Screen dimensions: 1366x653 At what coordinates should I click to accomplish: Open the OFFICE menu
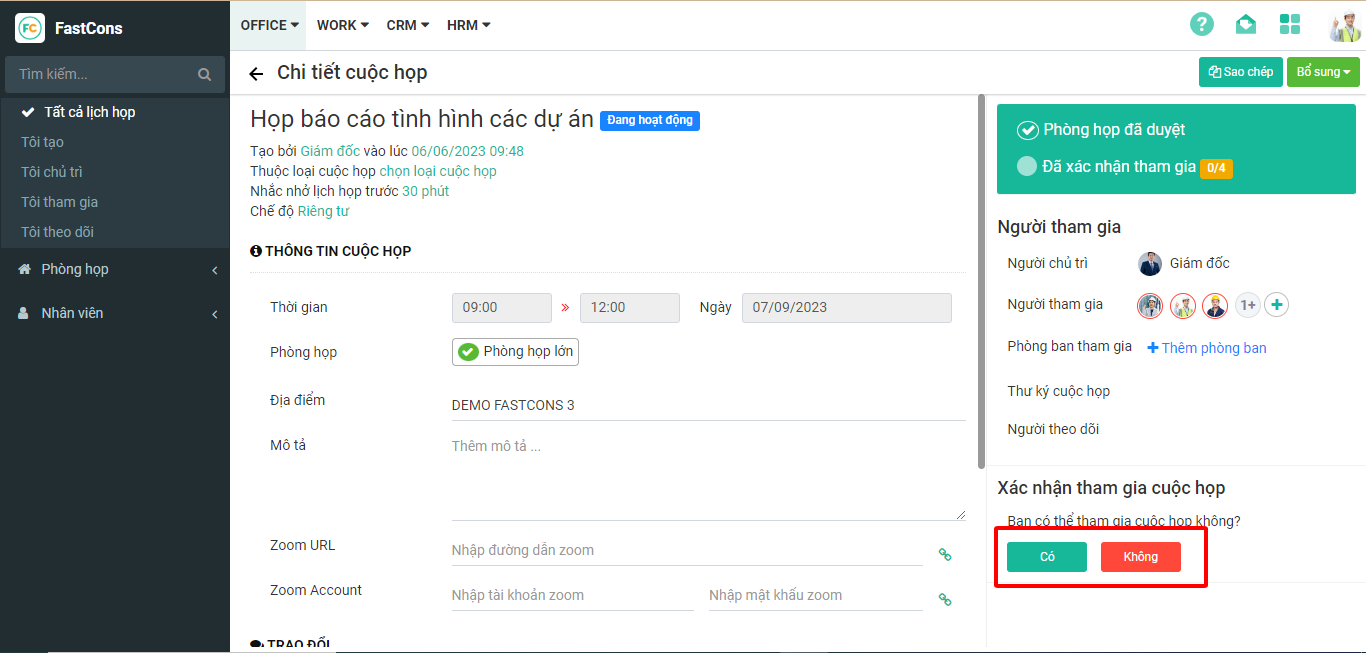(269, 25)
